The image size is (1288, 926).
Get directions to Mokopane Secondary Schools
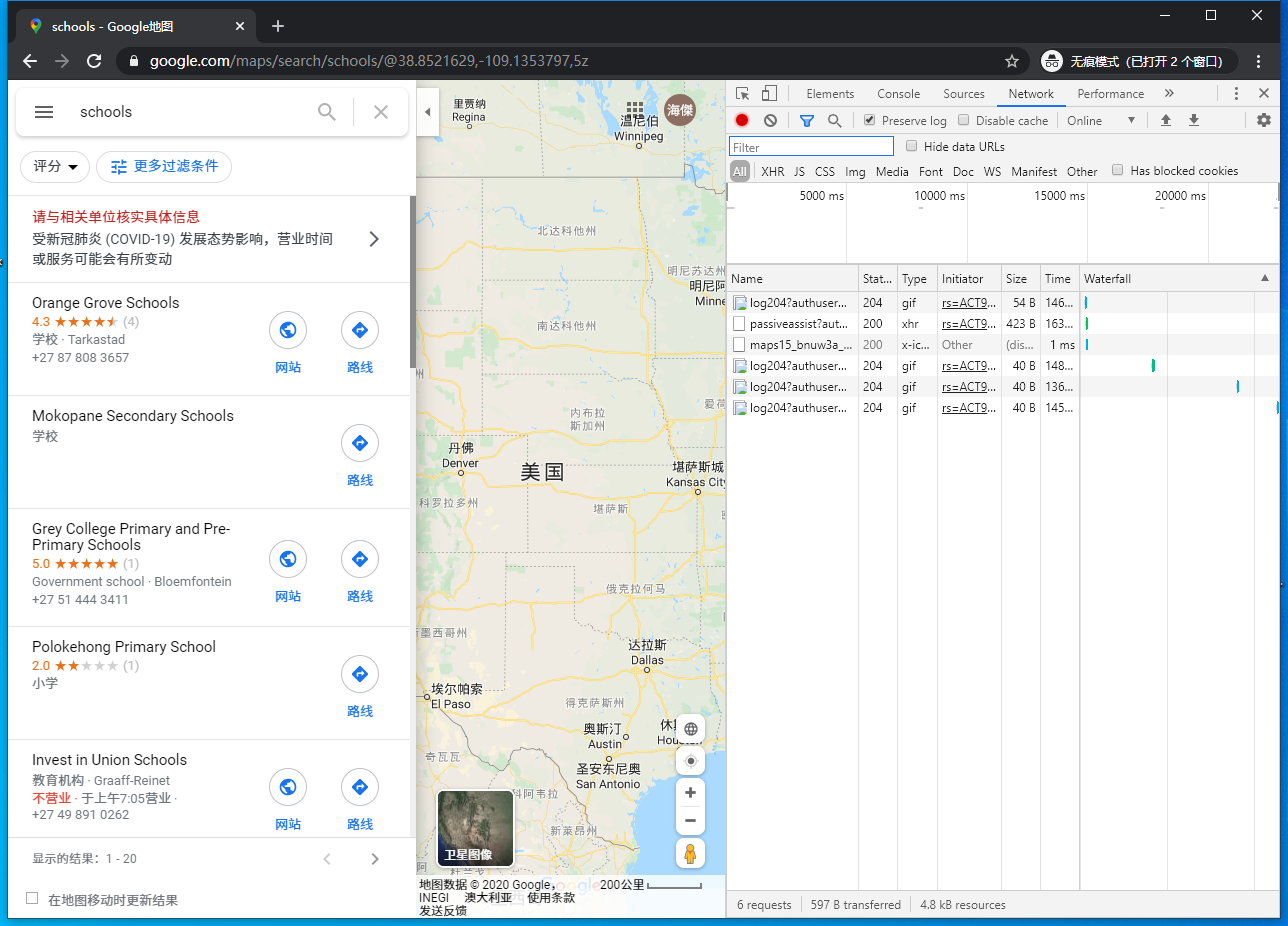pyautogui.click(x=360, y=443)
